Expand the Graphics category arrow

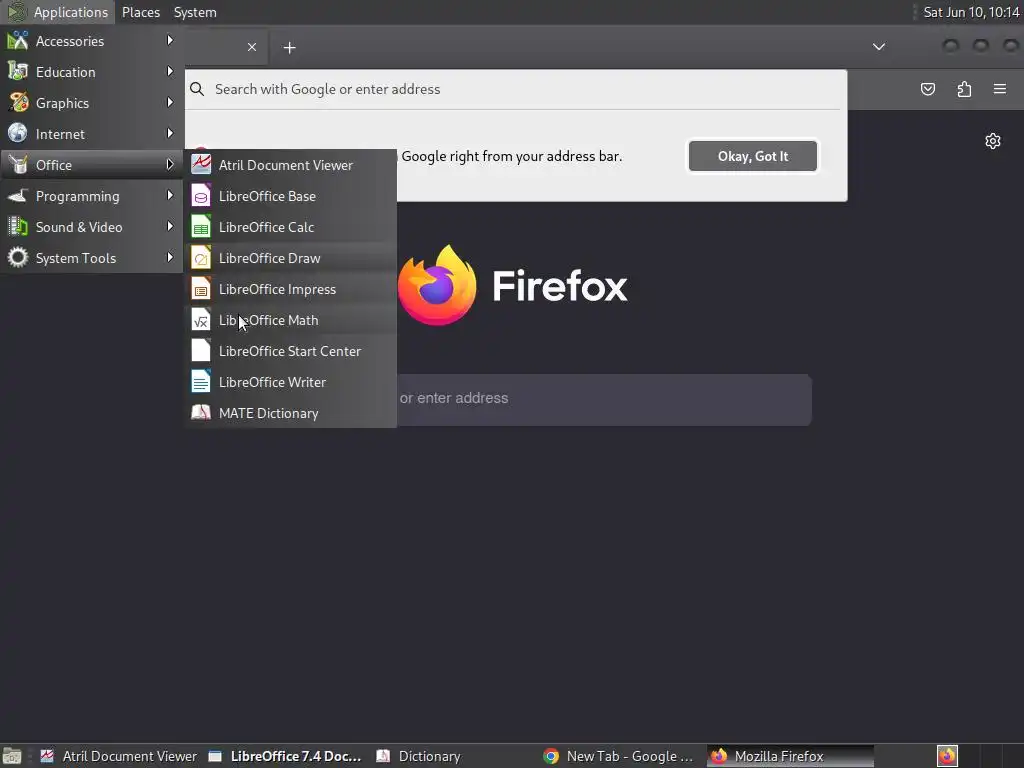point(170,103)
